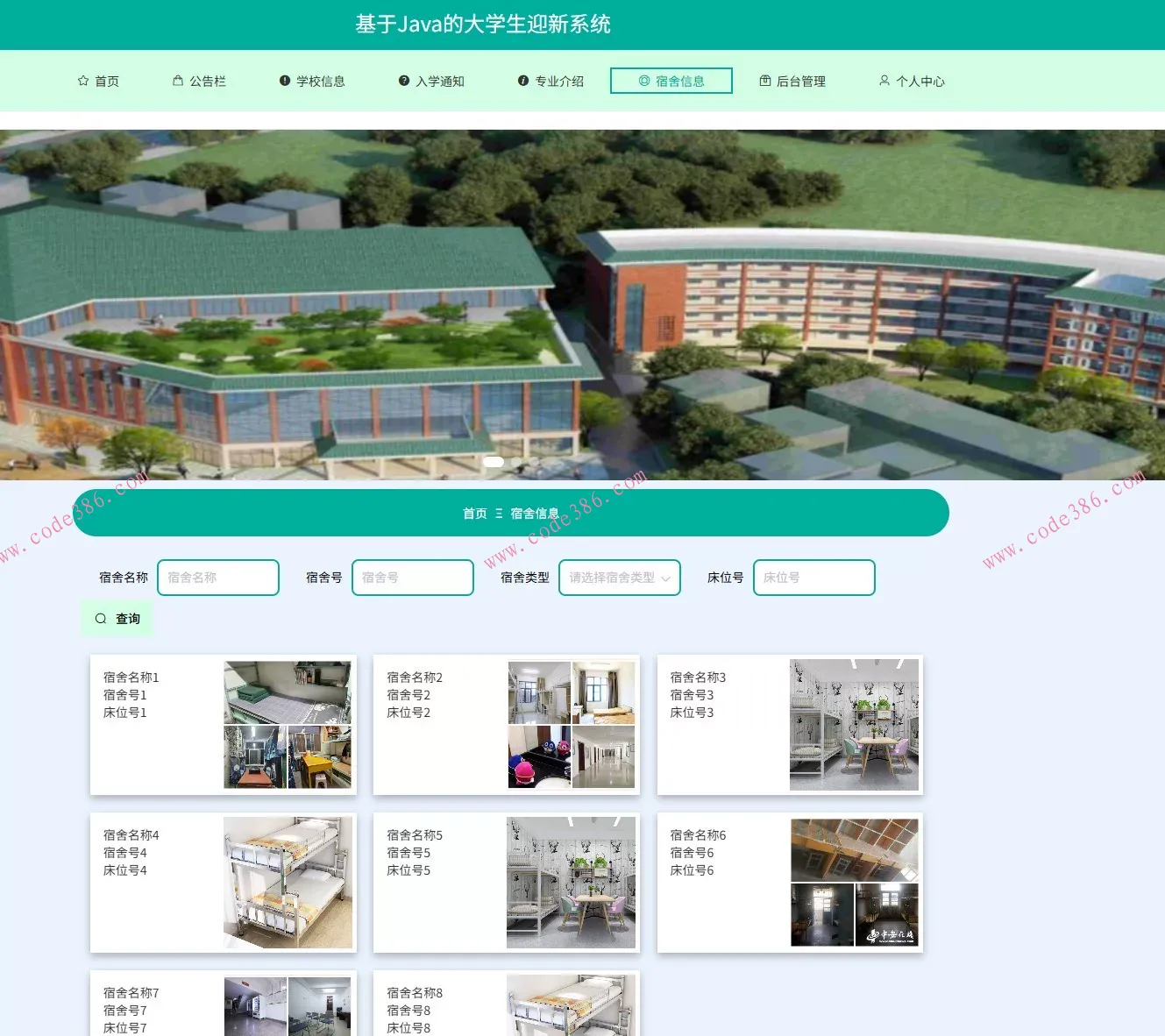Open the 公告栏 navigation menu item
Screen dimensions: 1165x1036
(199, 81)
